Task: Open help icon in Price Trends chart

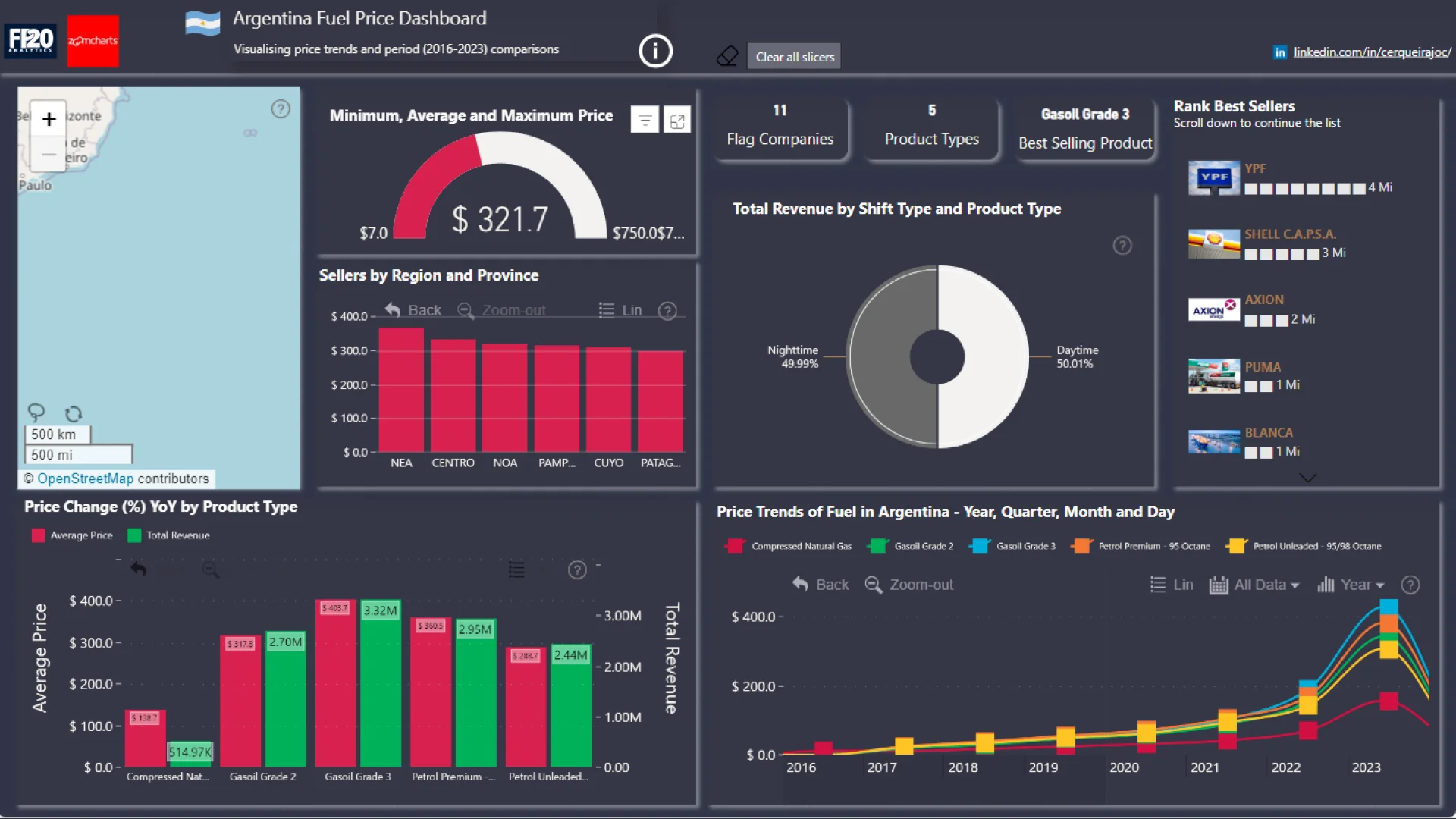Action: (1410, 585)
